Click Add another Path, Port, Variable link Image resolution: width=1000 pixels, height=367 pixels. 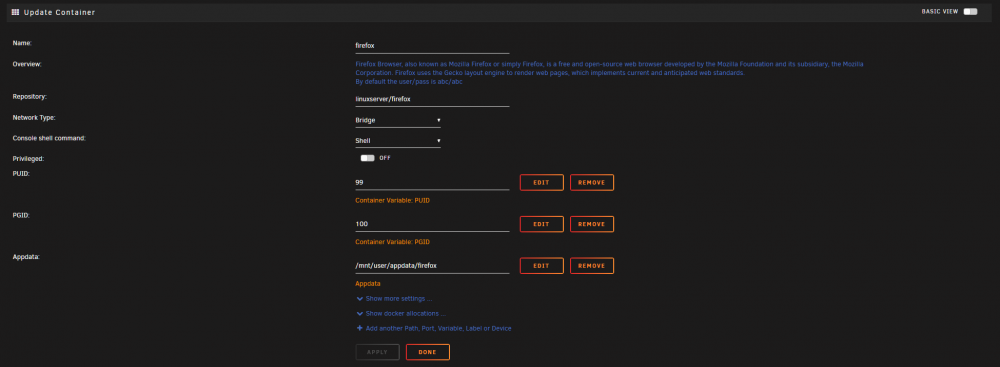(438, 328)
